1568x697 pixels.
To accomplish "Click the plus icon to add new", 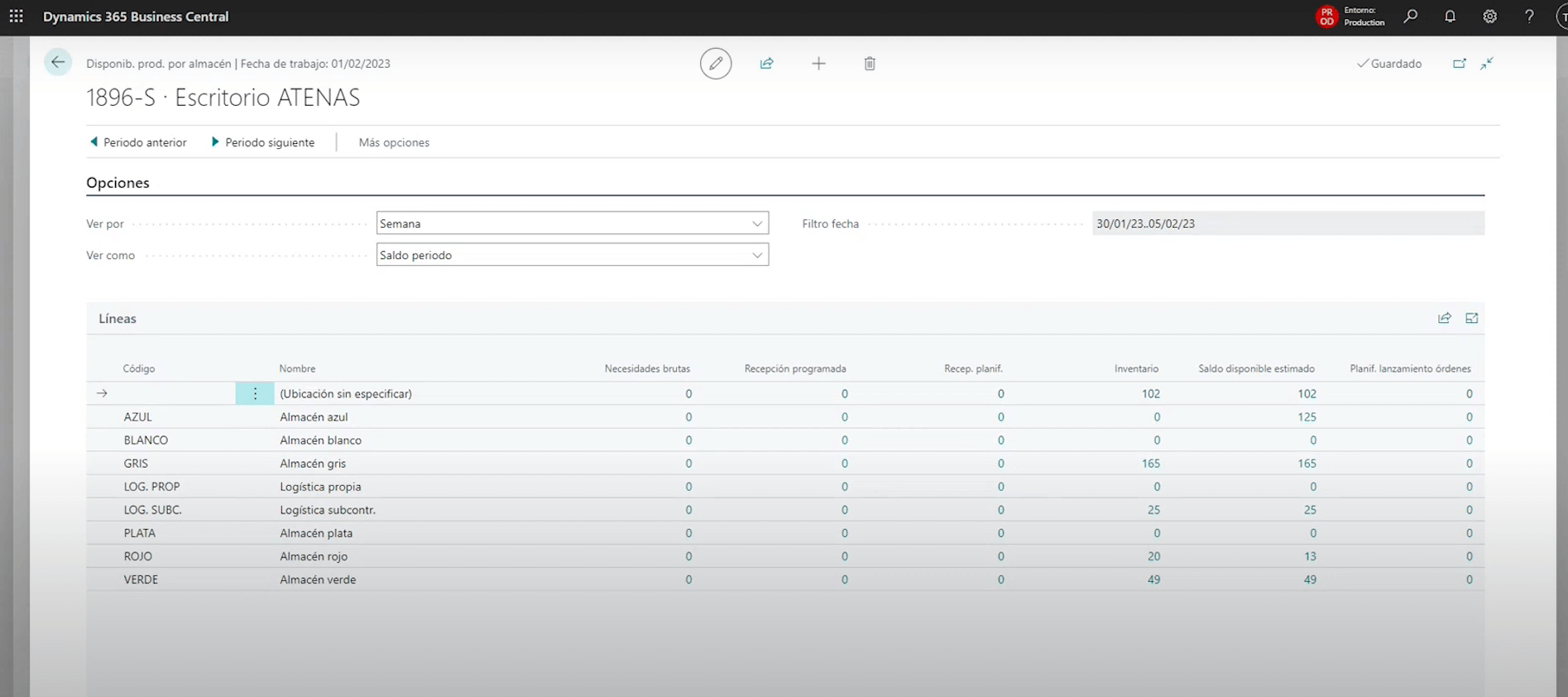I will pos(818,63).
